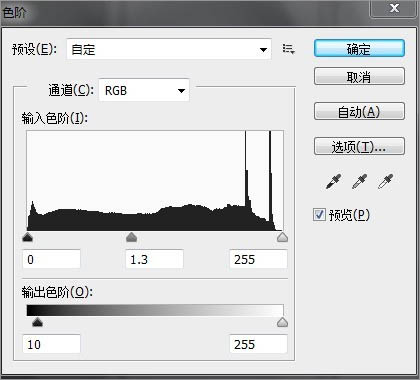Click the histogram display area

click(x=155, y=180)
